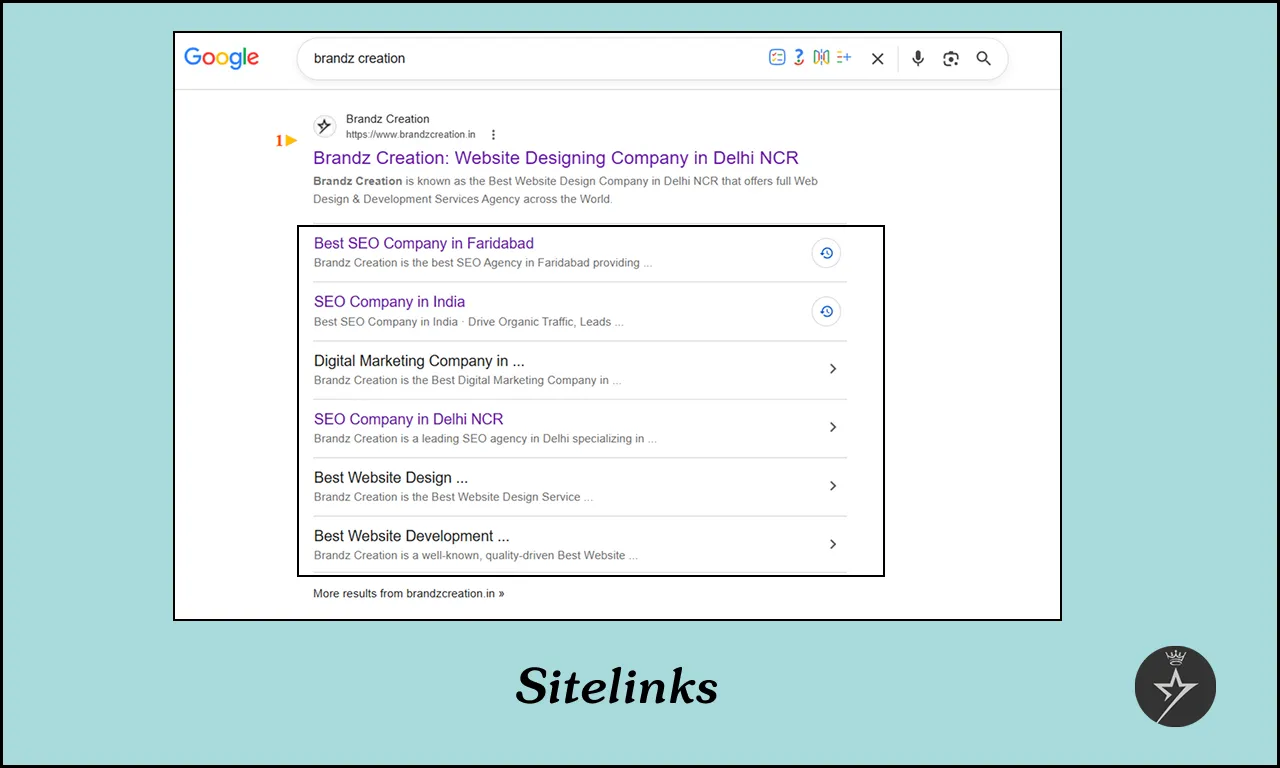Click the snippet 'Brandz Creation is the best SEO Agency'
This screenshot has height=768, width=1280.
[x=483, y=263]
